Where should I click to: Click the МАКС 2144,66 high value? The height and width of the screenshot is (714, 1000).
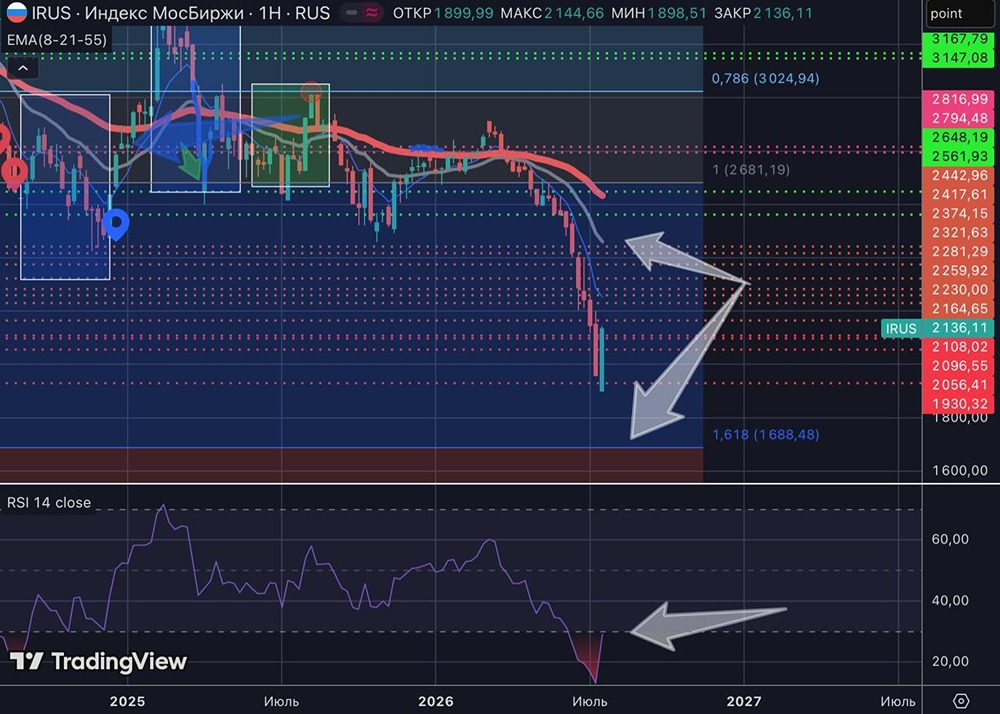(x=552, y=13)
